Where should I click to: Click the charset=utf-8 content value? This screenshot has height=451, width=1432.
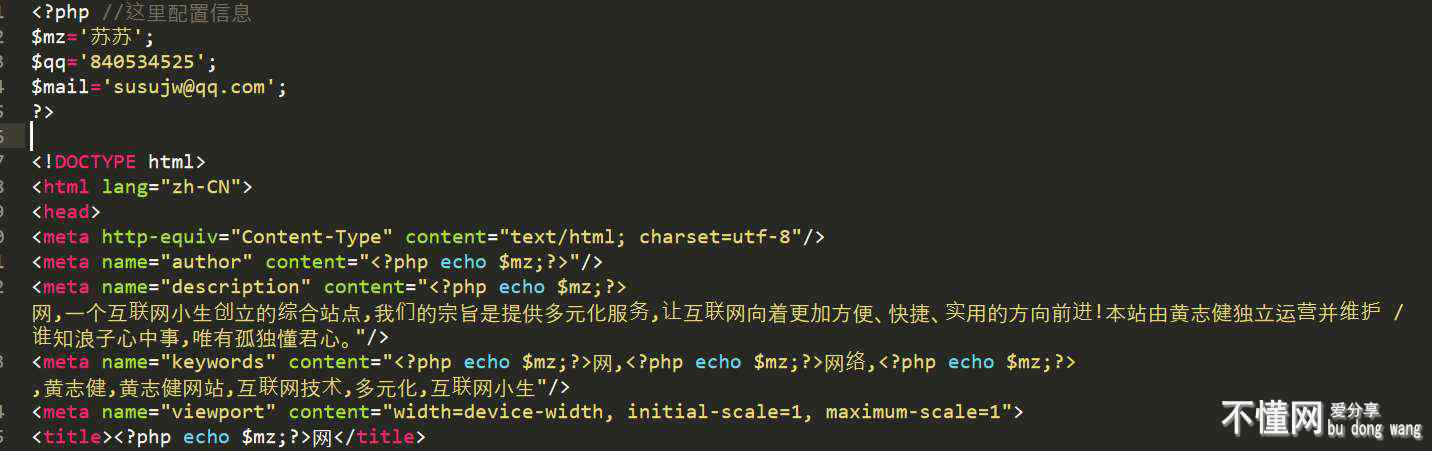(x=720, y=237)
